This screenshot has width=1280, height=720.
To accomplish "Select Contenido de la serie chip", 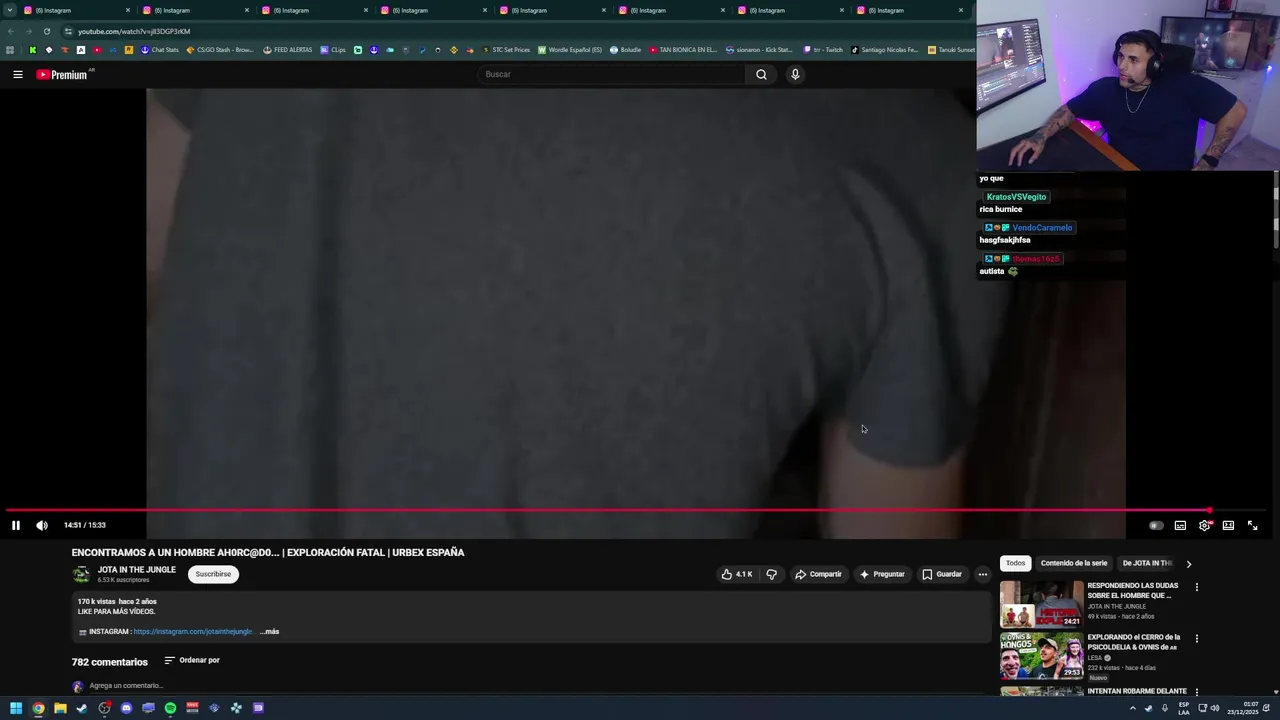I will click(x=1074, y=563).
